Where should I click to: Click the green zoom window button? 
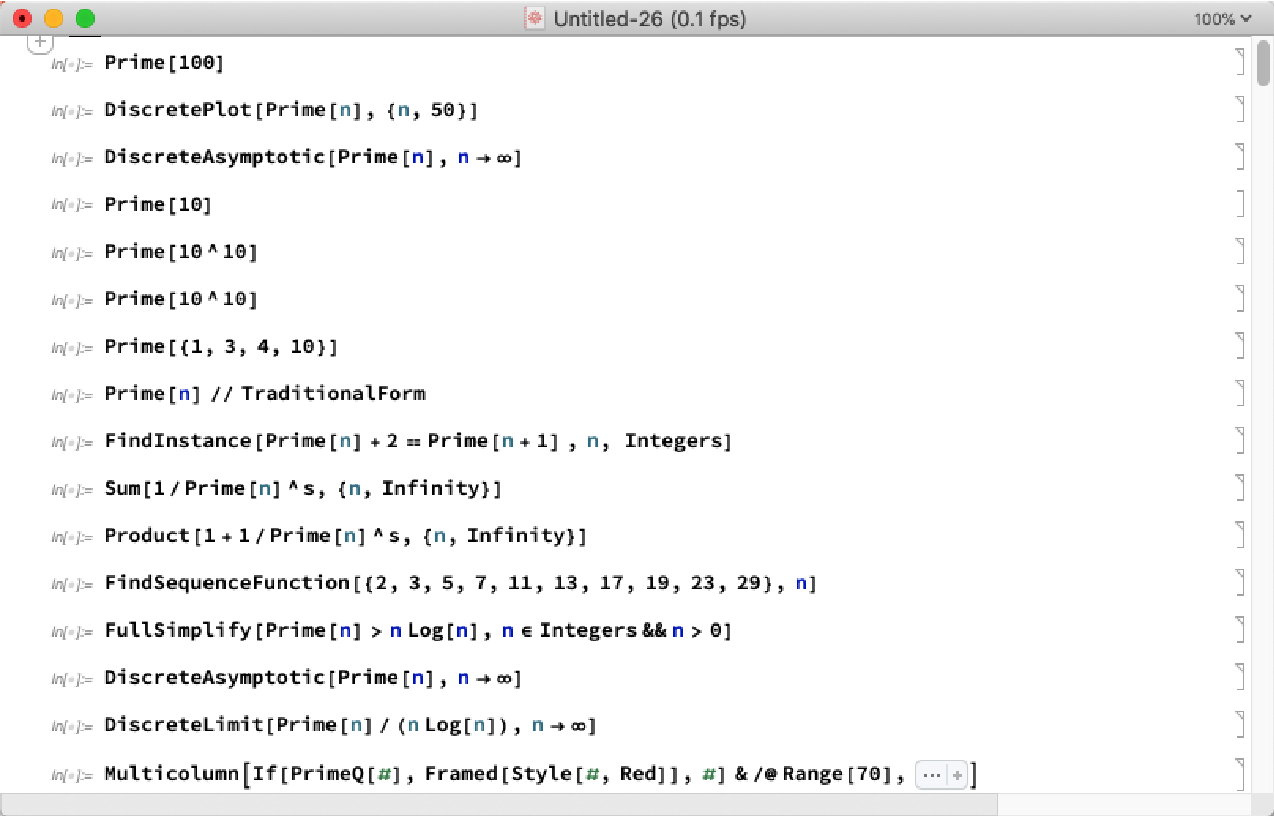click(x=86, y=19)
